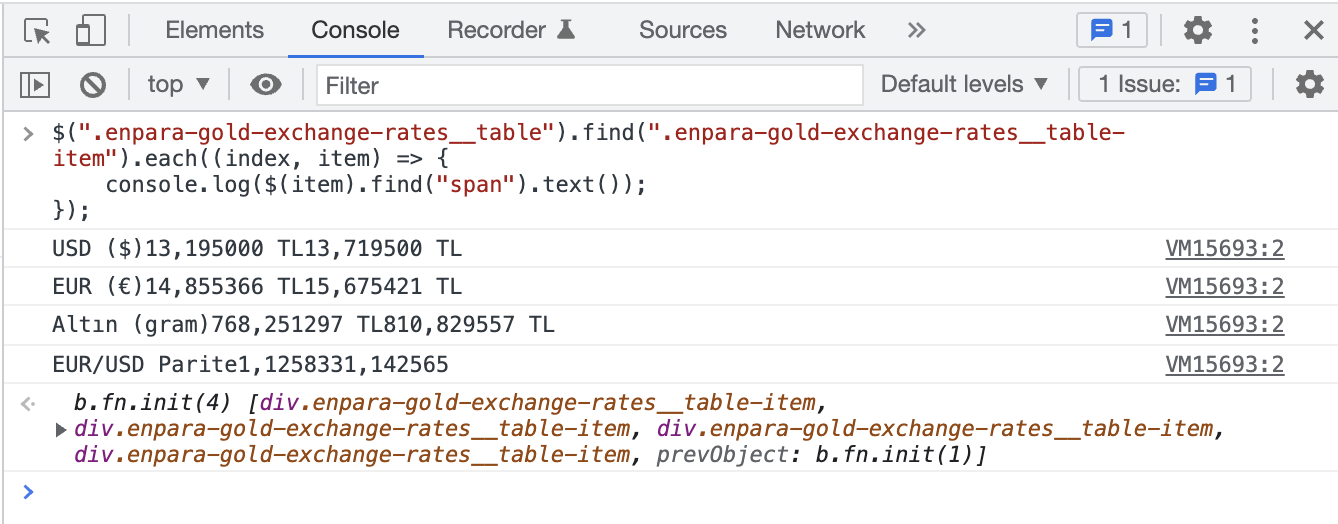Click the entered jQuery command text
This screenshot has width=1338, height=524.
(x=589, y=171)
